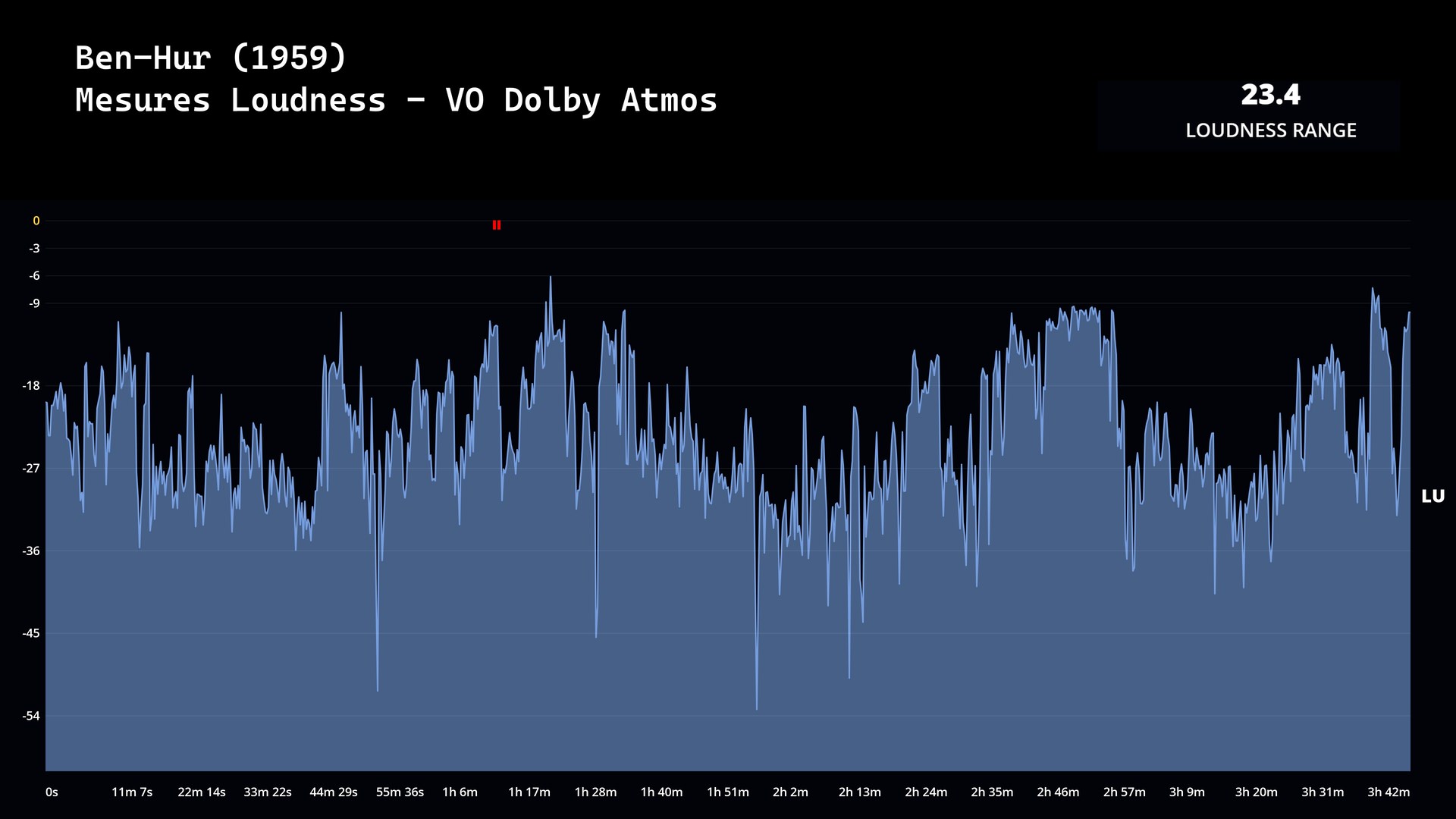The height and width of the screenshot is (819, 1456).
Task: Click the -27 axis label
Action: click(x=31, y=469)
